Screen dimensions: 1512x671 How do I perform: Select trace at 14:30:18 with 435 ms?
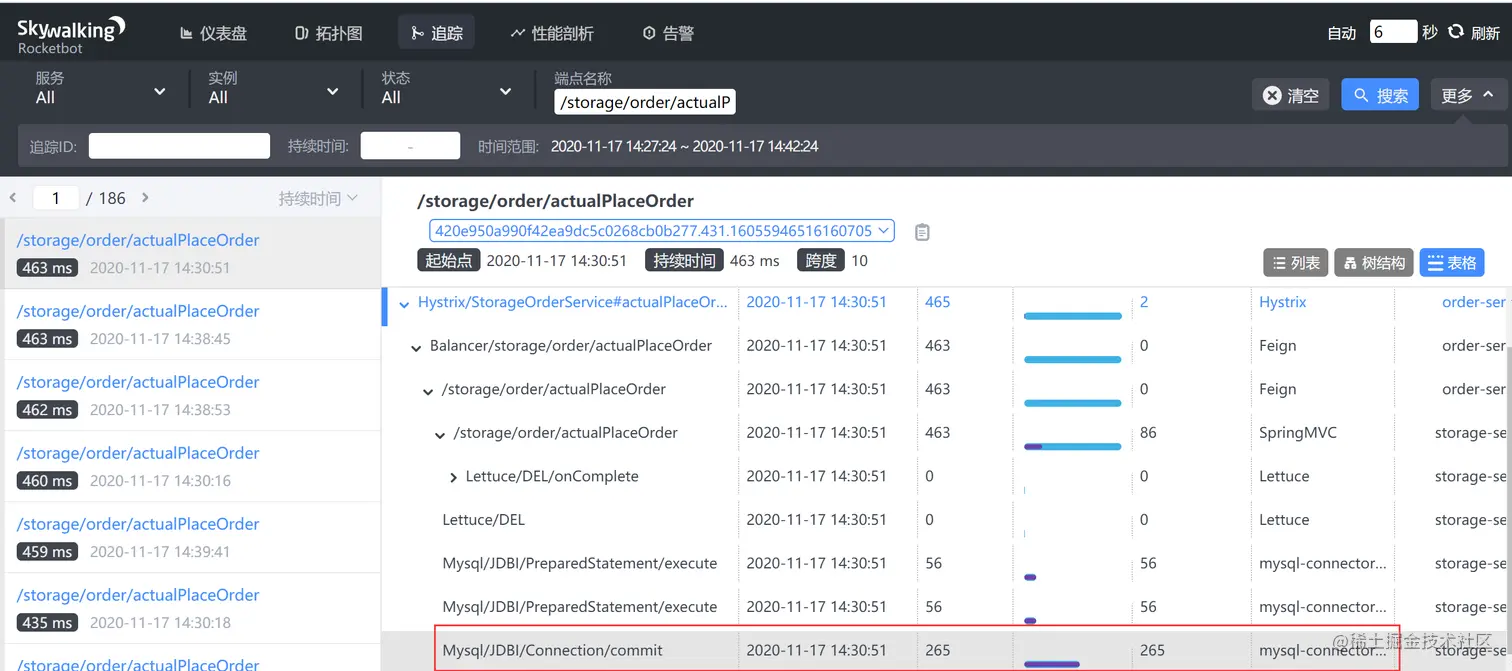(x=192, y=608)
